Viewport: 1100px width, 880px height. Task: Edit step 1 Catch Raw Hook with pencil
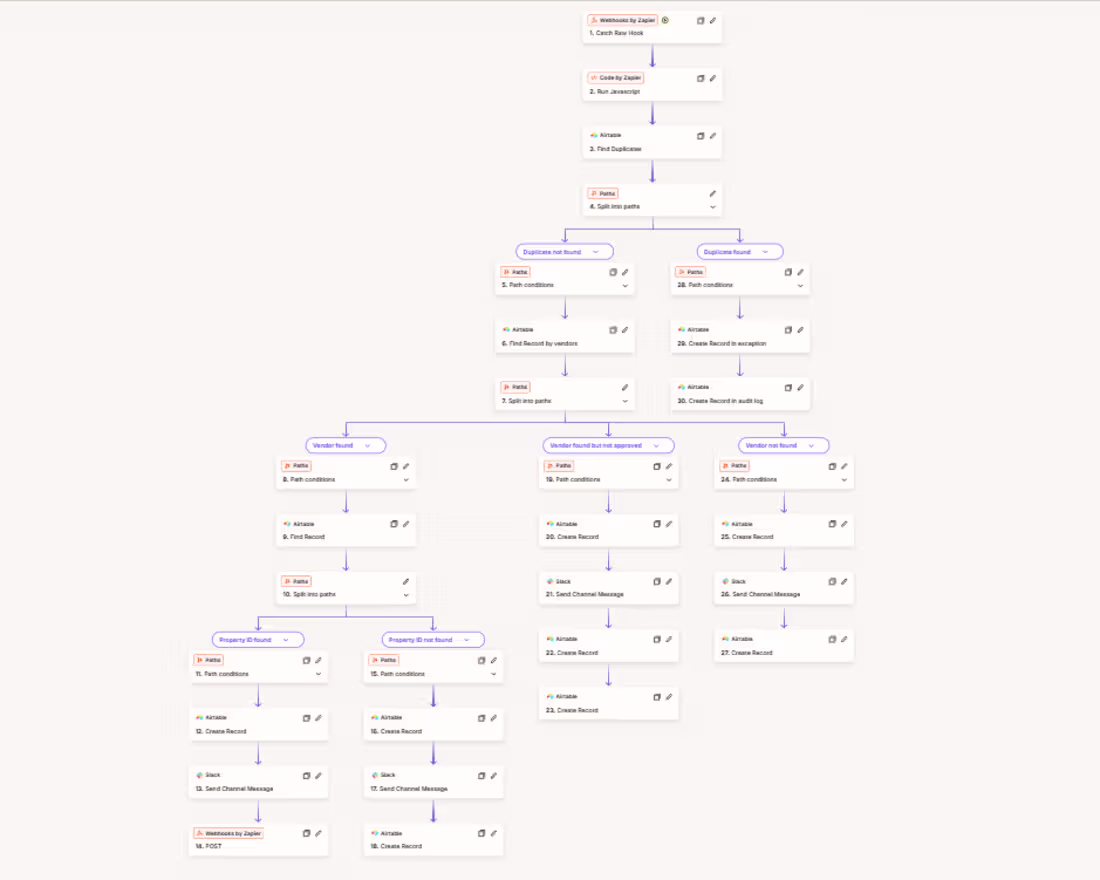pos(713,20)
